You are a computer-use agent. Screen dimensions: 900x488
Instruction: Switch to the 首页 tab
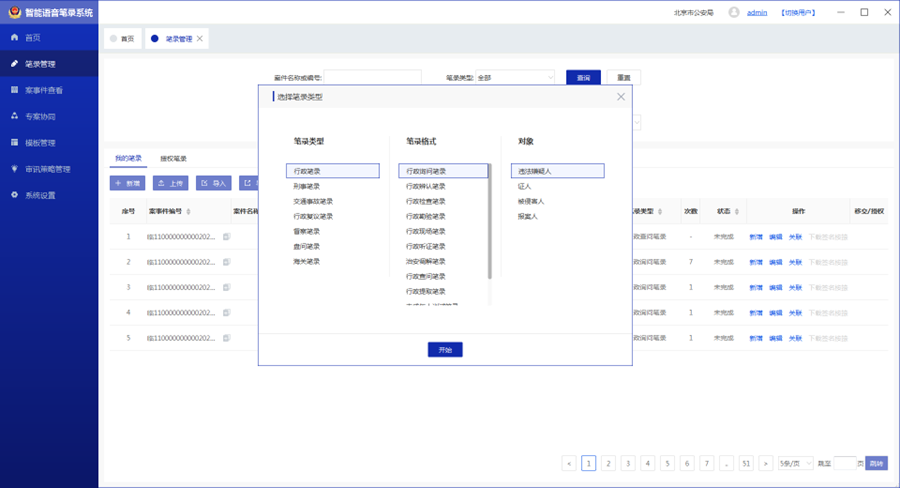click(122, 39)
